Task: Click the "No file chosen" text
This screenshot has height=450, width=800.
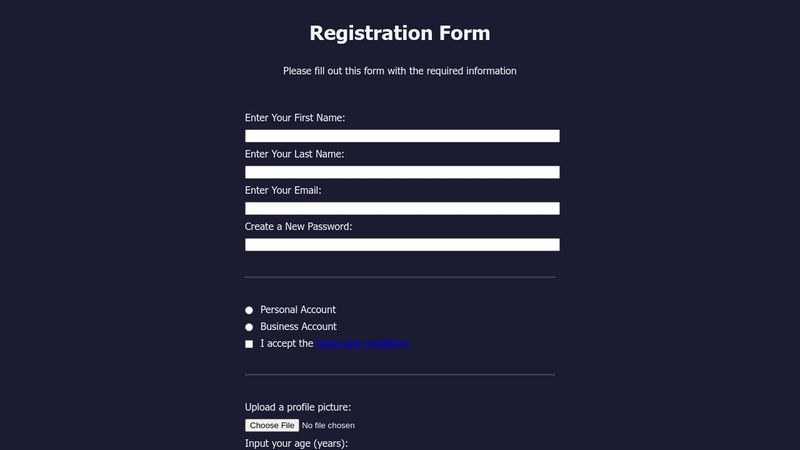Action: tap(328, 426)
